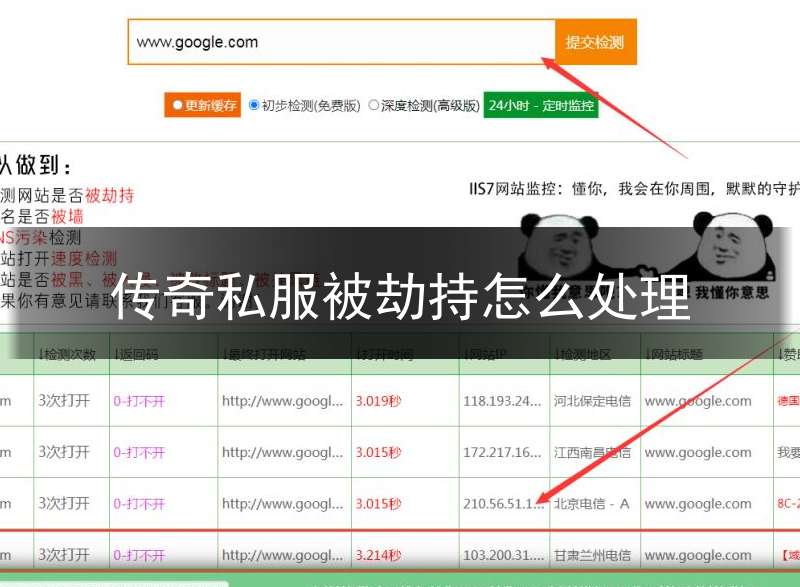800x587 pixels.
Task: Open the http://www.googl... link in 河北保定电信 row
Action: (283, 401)
